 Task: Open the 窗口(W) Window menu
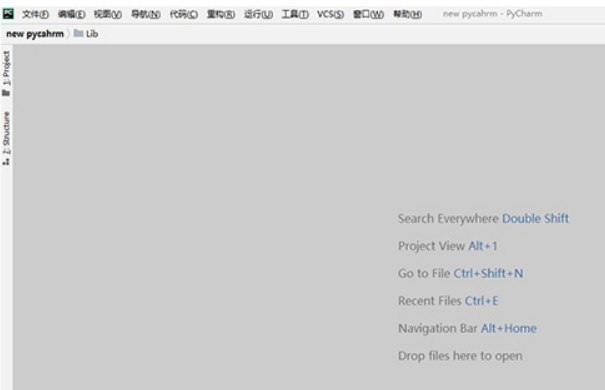[x=368, y=14]
